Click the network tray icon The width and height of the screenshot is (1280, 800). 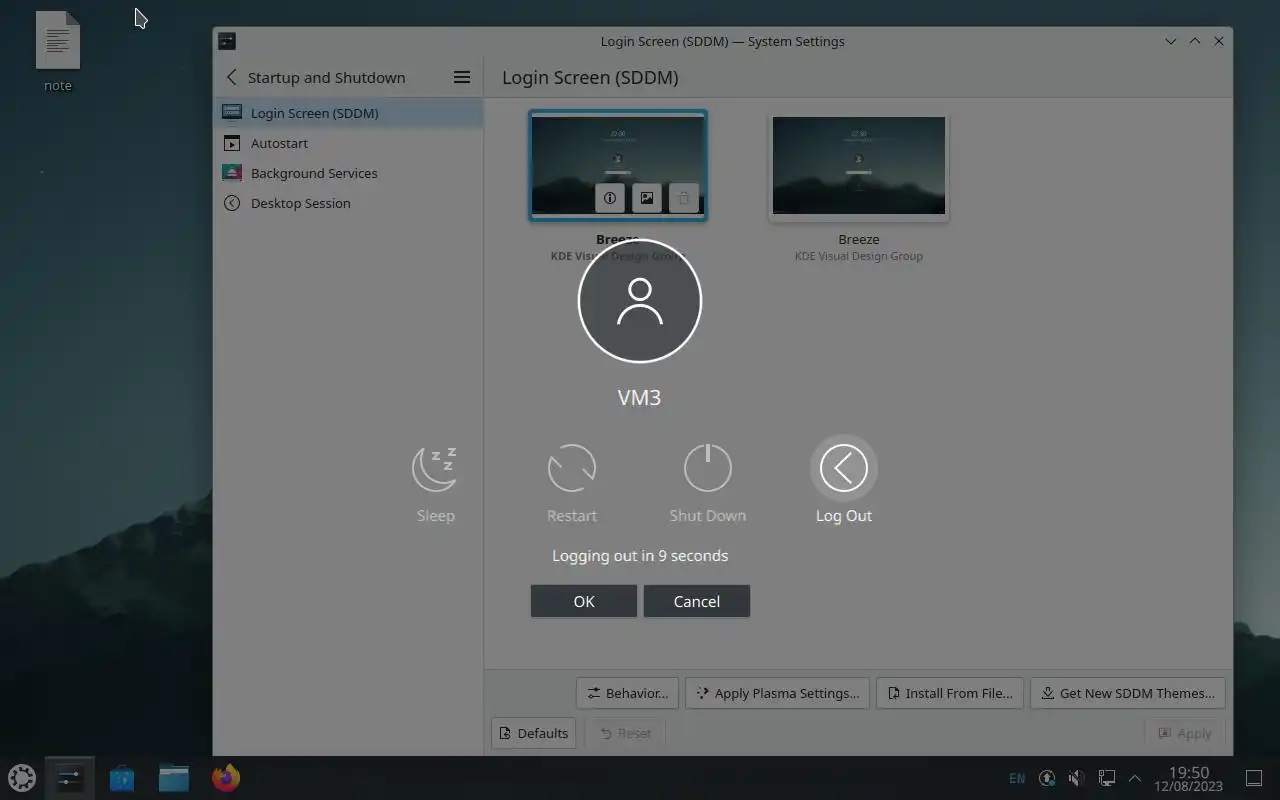coord(1106,778)
